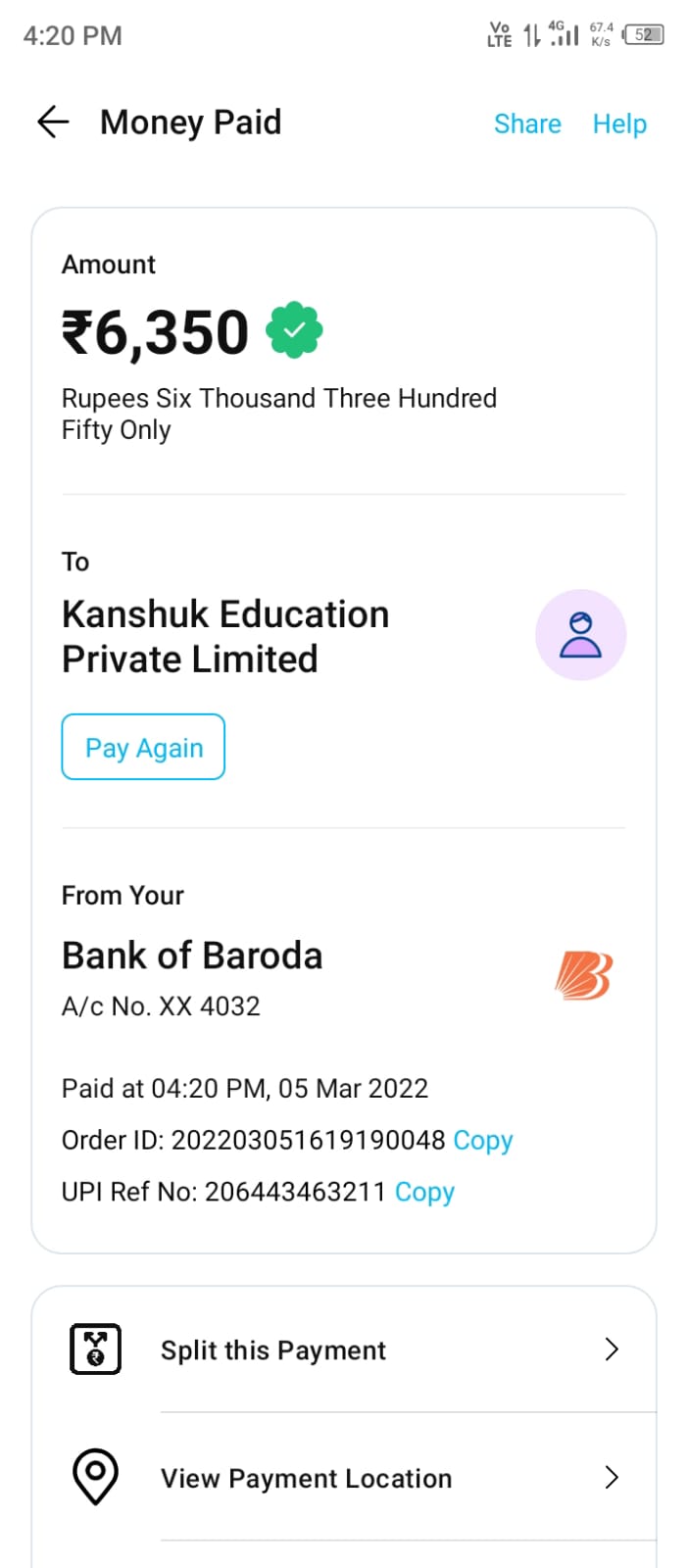Tap the green verified checkmark badge

[x=294, y=331]
